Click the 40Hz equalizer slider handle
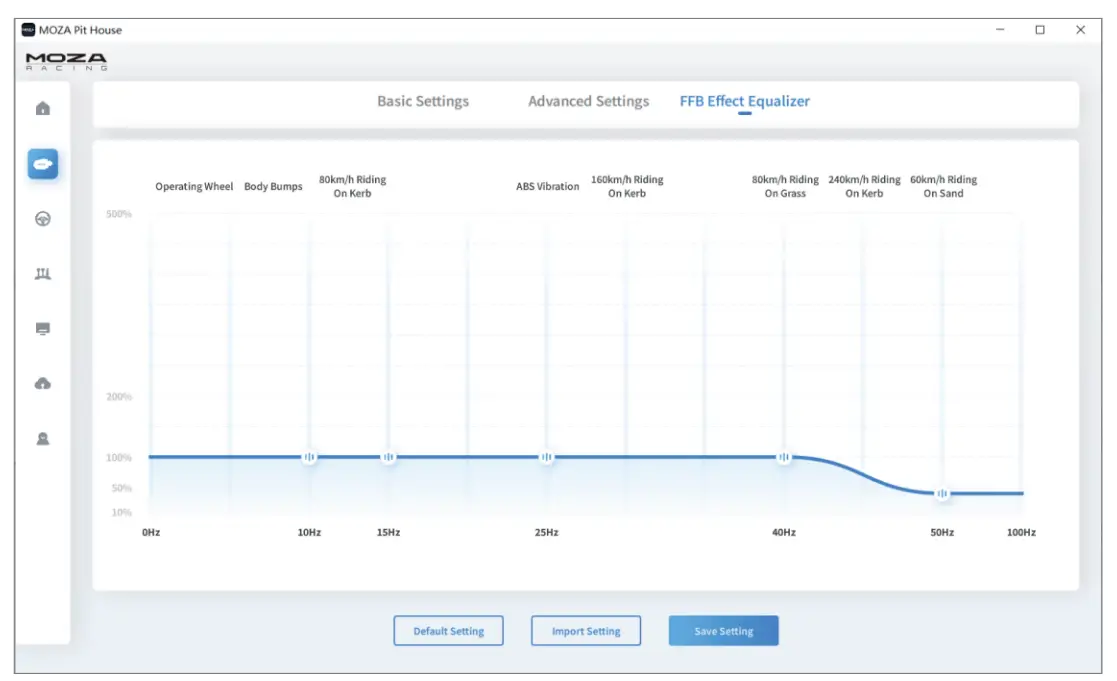Image resolution: width=1117 pixels, height=681 pixels. click(x=784, y=457)
